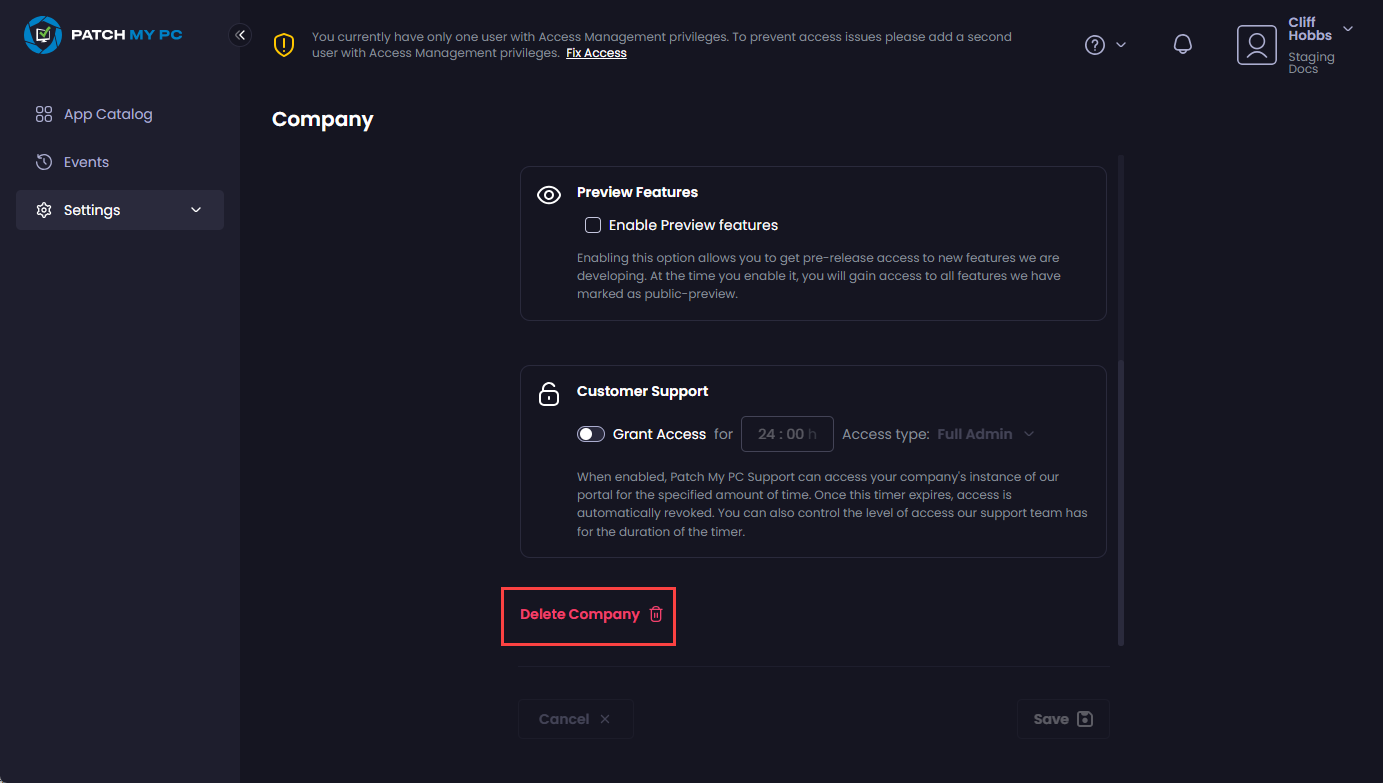
Task: Click the yellow warning shield icon
Action: click(x=284, y=45)
